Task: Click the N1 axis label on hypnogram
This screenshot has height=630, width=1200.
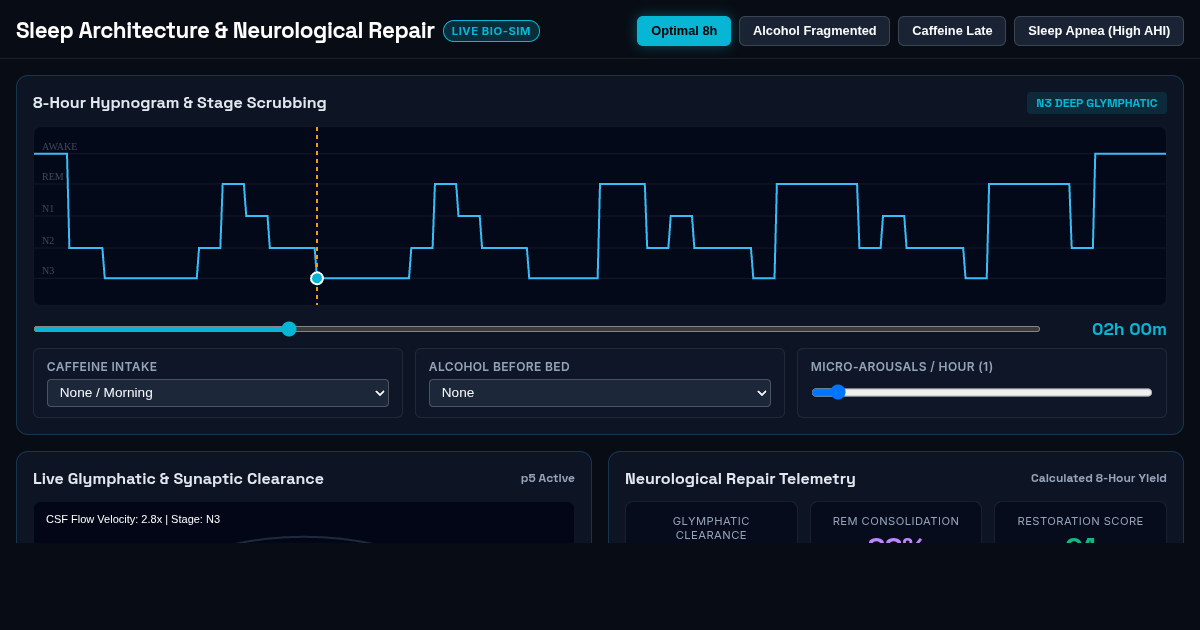Action: [48, 209]
